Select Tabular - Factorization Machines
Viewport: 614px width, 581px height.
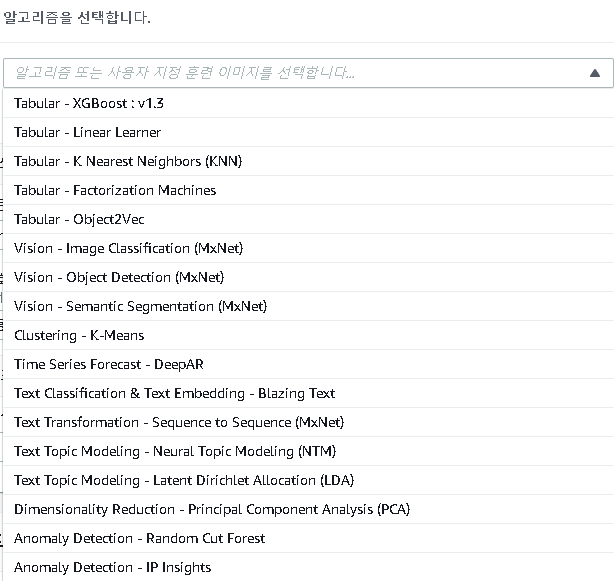[308, 190]
